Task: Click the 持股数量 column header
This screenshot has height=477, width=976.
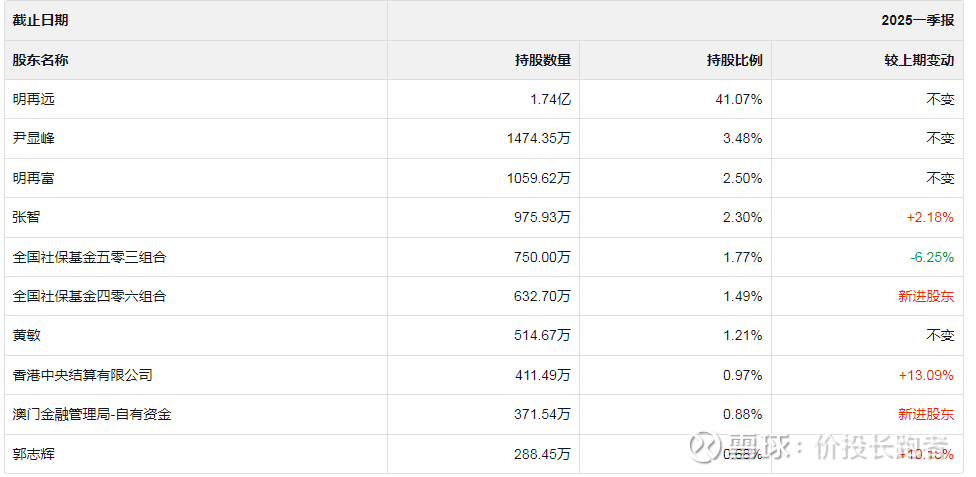Action: click(543, 60)
